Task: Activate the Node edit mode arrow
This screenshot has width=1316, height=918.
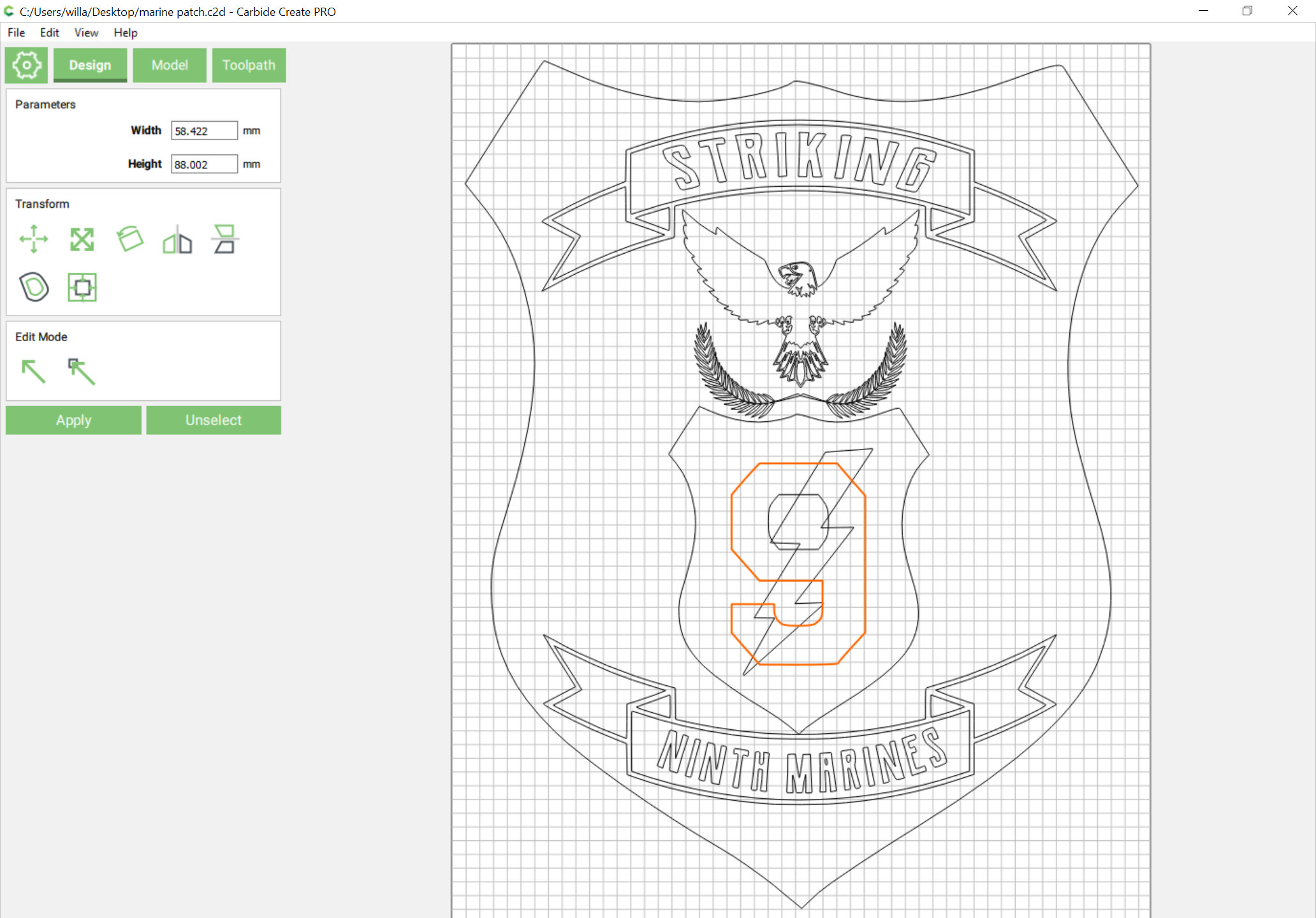Action: (x=82, y=371)
